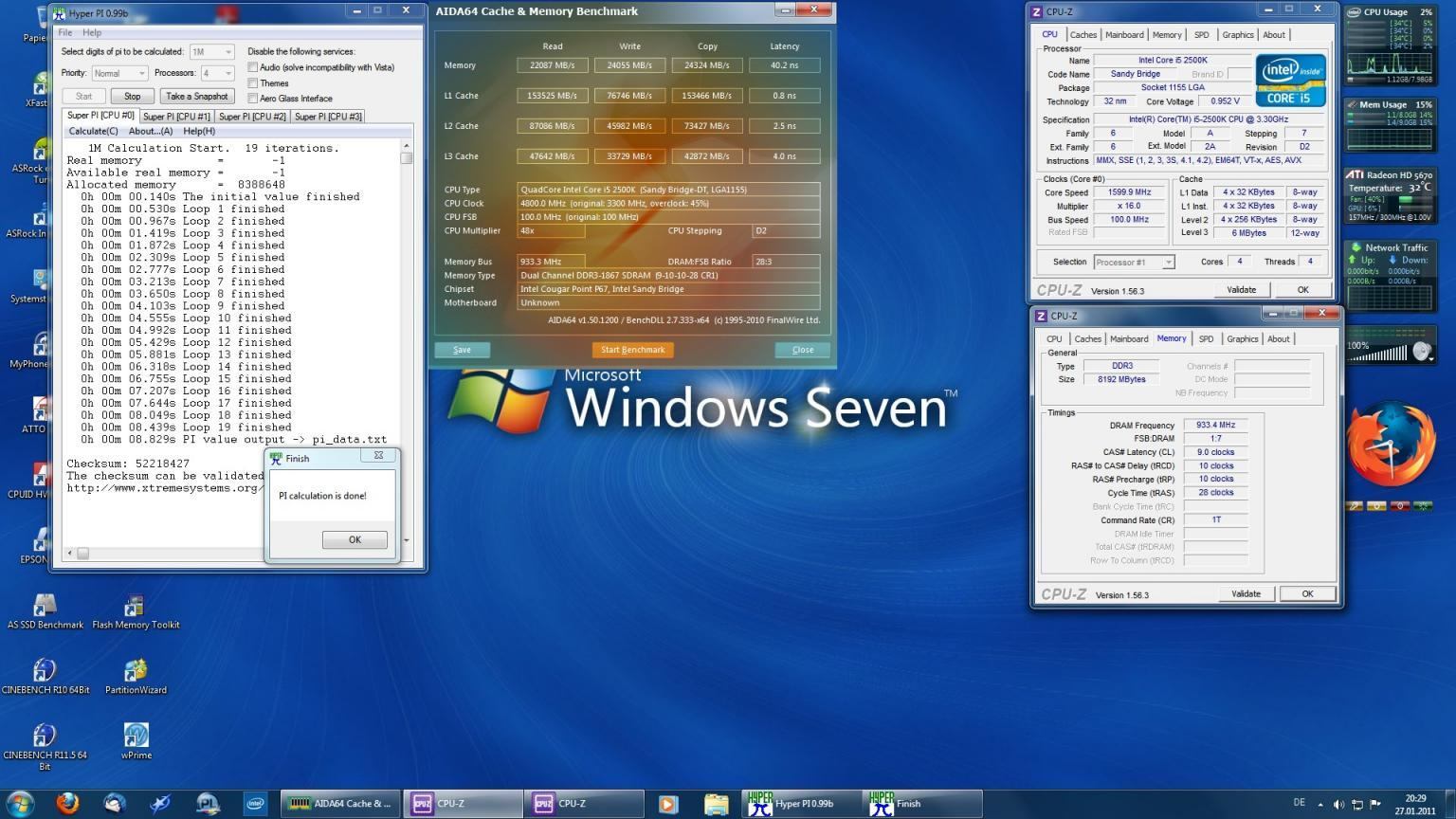Open Windows Explorer folder taskbar icon
Image resolution: width=1456 pixels, height=819 pixels.
click(716, 804)
